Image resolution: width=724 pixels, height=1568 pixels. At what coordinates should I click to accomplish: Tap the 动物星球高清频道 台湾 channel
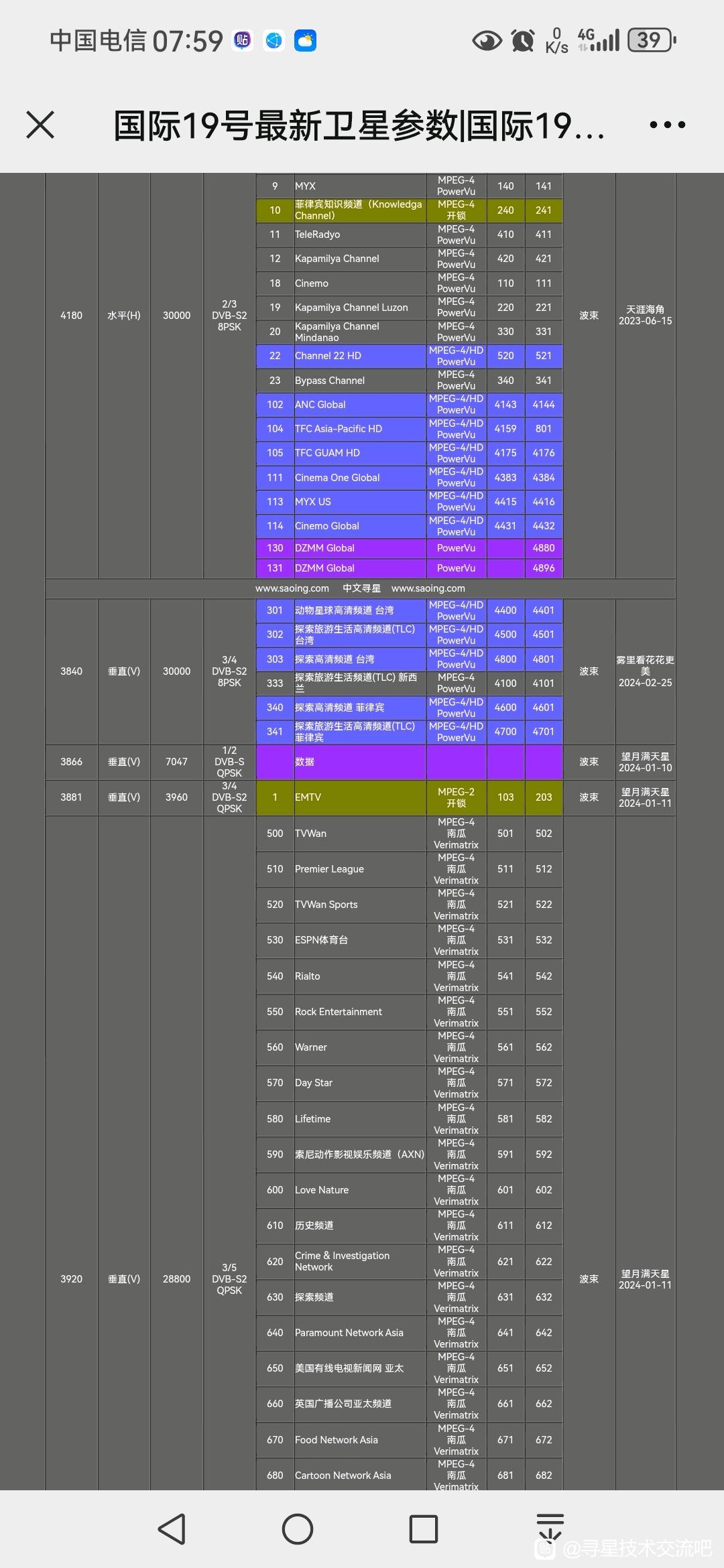pyautogui.click(x=345, y=610)
